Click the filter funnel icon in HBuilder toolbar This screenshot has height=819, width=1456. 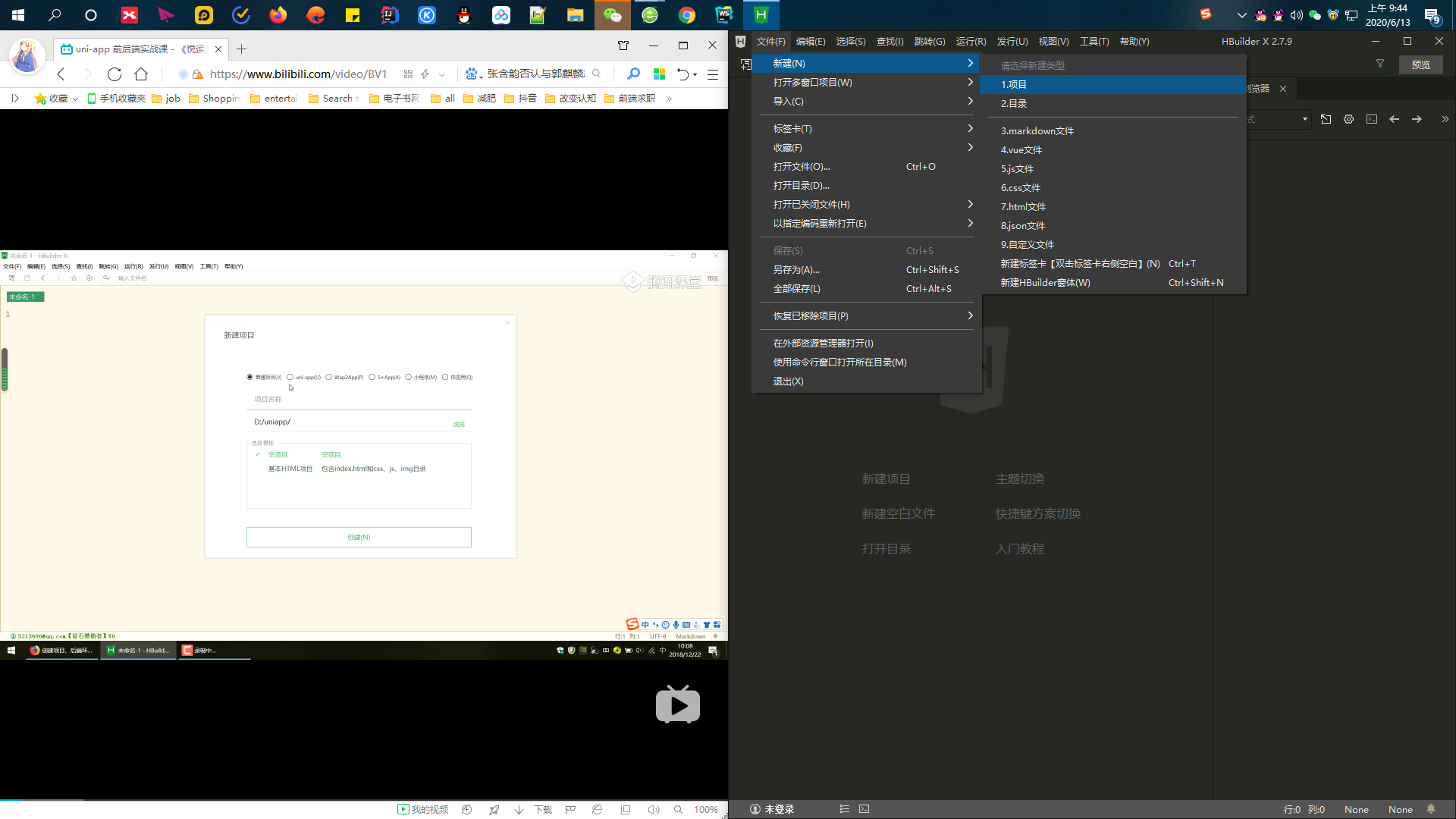click(1380, 64)
